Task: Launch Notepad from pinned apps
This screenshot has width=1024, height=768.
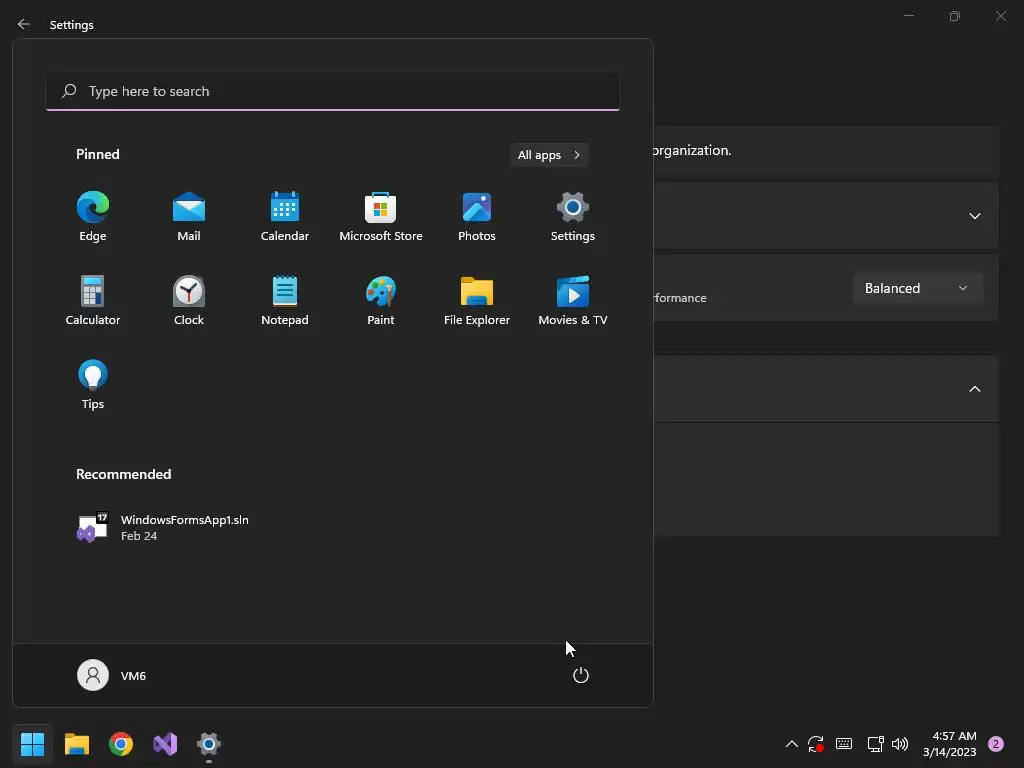Action: coord(285,301)
